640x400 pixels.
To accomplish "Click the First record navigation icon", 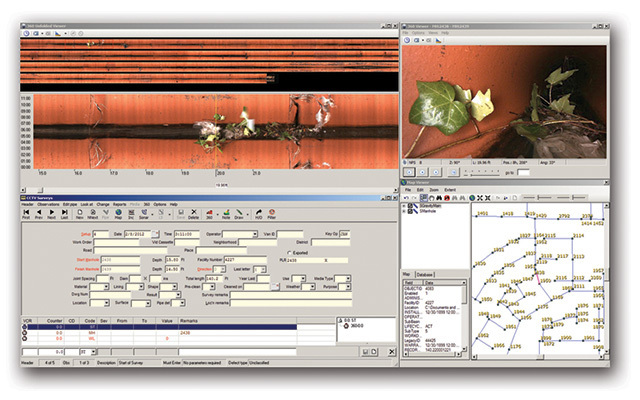I will pos(26,213).
